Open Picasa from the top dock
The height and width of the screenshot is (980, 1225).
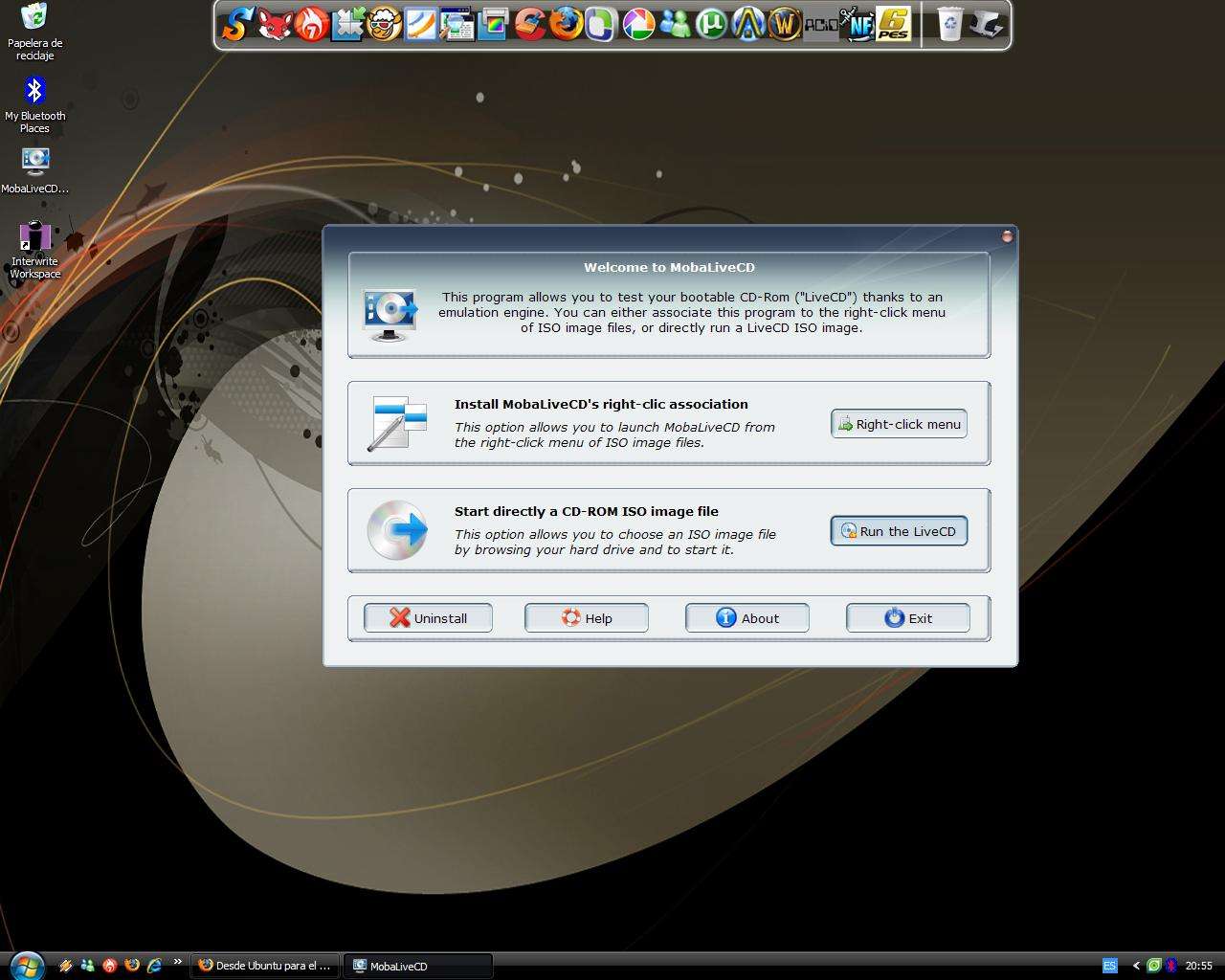coord(638,24)
